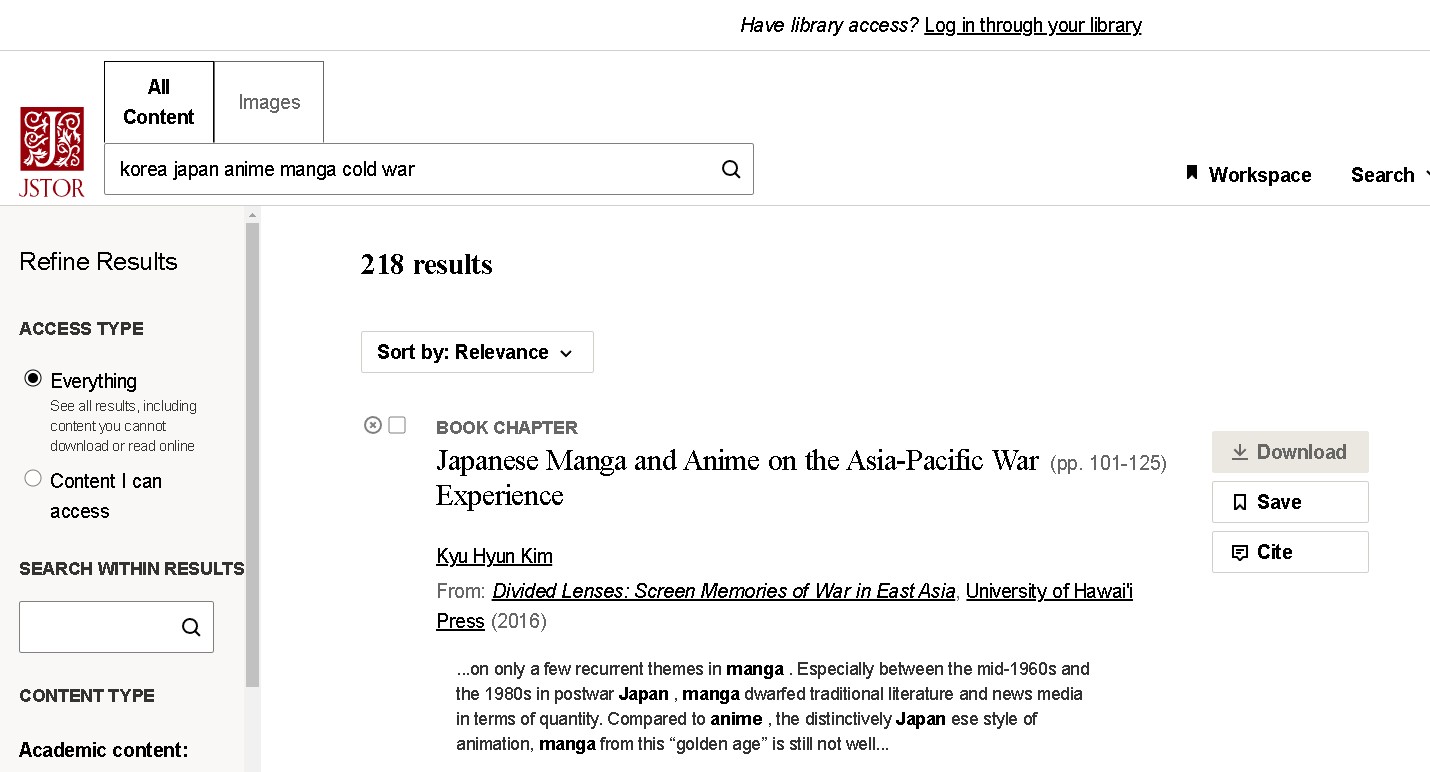This screenshot has height=772, width=1430.
Task: Open the Cite dialog
Action: point(1289,552)
